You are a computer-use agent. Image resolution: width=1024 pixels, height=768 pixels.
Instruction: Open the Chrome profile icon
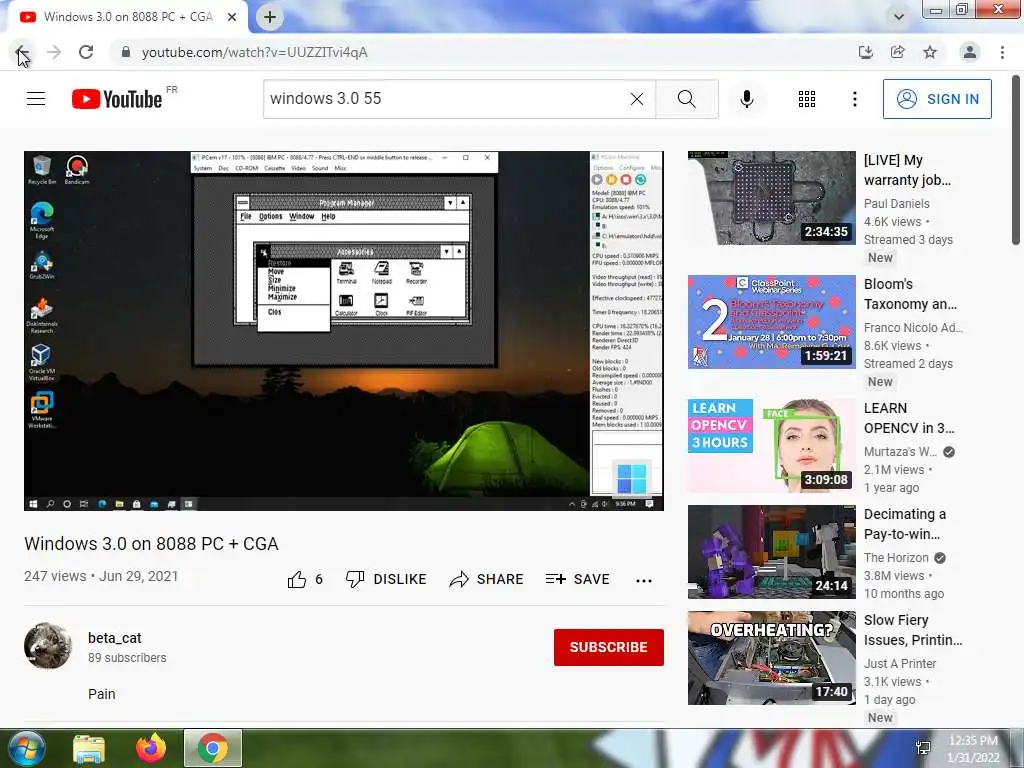pos(970,52)
